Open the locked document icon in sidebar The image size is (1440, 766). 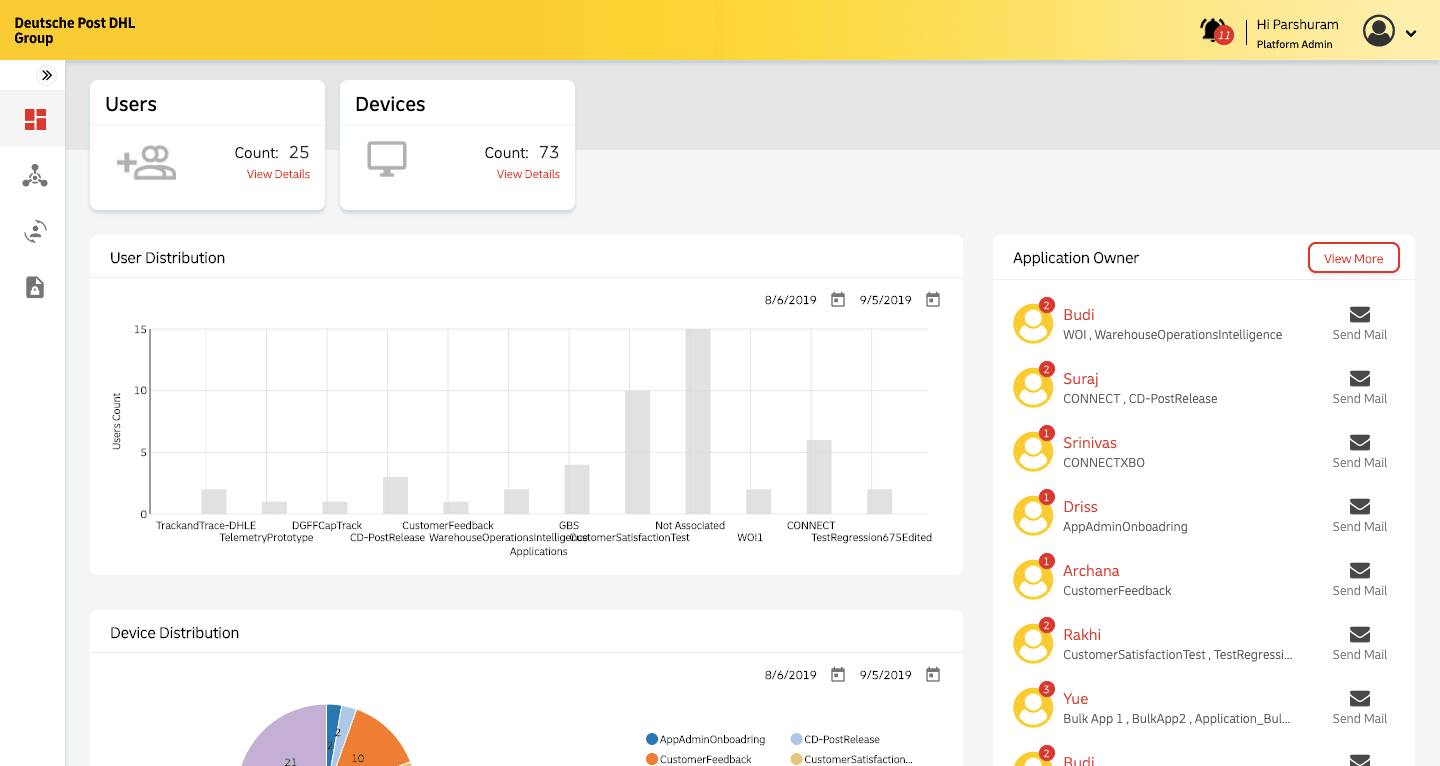coord(35,287)
